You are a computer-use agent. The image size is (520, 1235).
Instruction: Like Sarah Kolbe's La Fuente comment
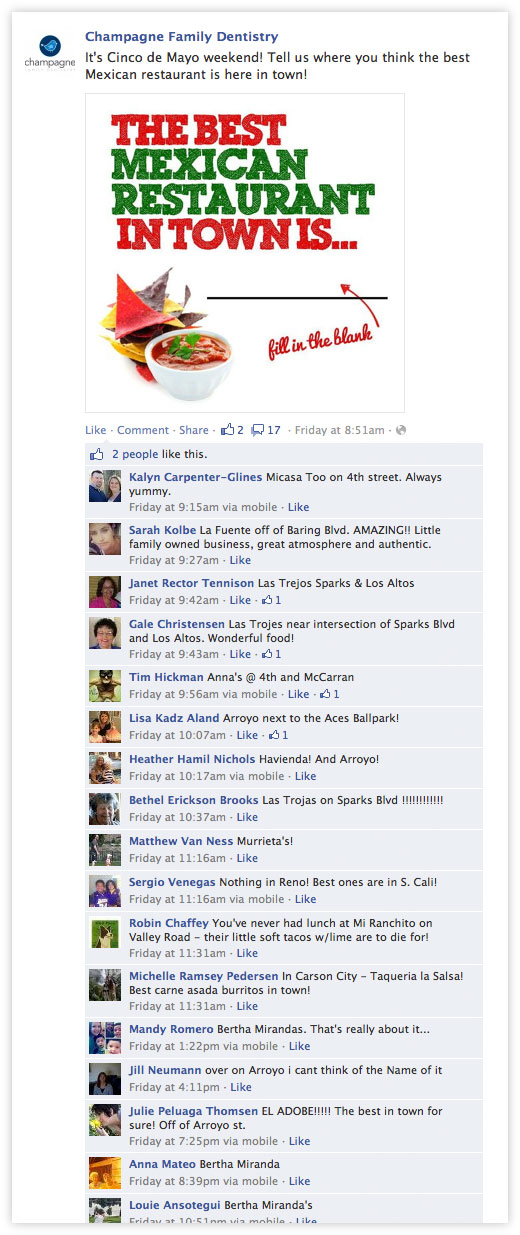(x=240, y=560)
